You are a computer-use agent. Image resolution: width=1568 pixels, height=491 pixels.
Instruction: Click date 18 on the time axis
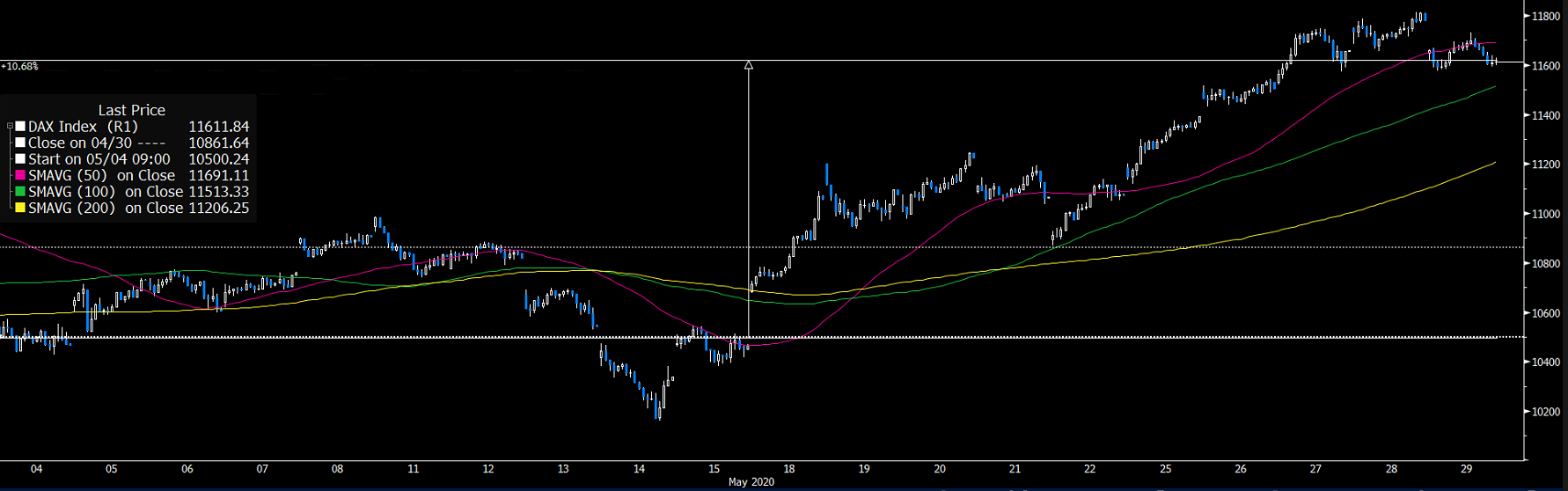(x=789, y=469)
